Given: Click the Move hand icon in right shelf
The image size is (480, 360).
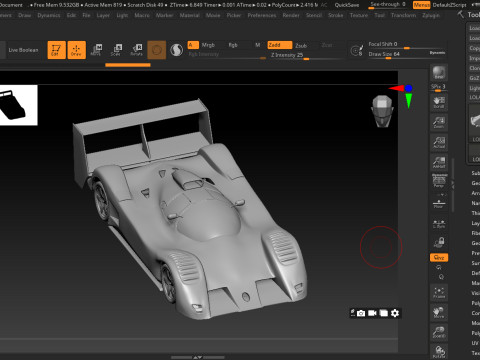Looking at the screenshot, I should [x=439, y=312].
